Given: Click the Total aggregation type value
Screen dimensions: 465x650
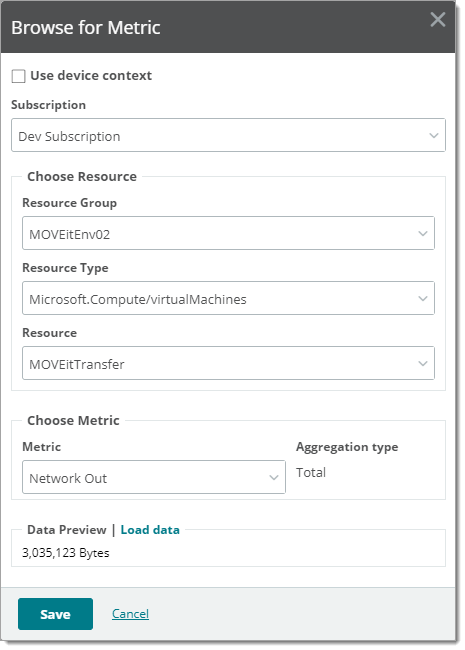Looking at the screenshot, I should pyautogui.click(x=311, y=473).
